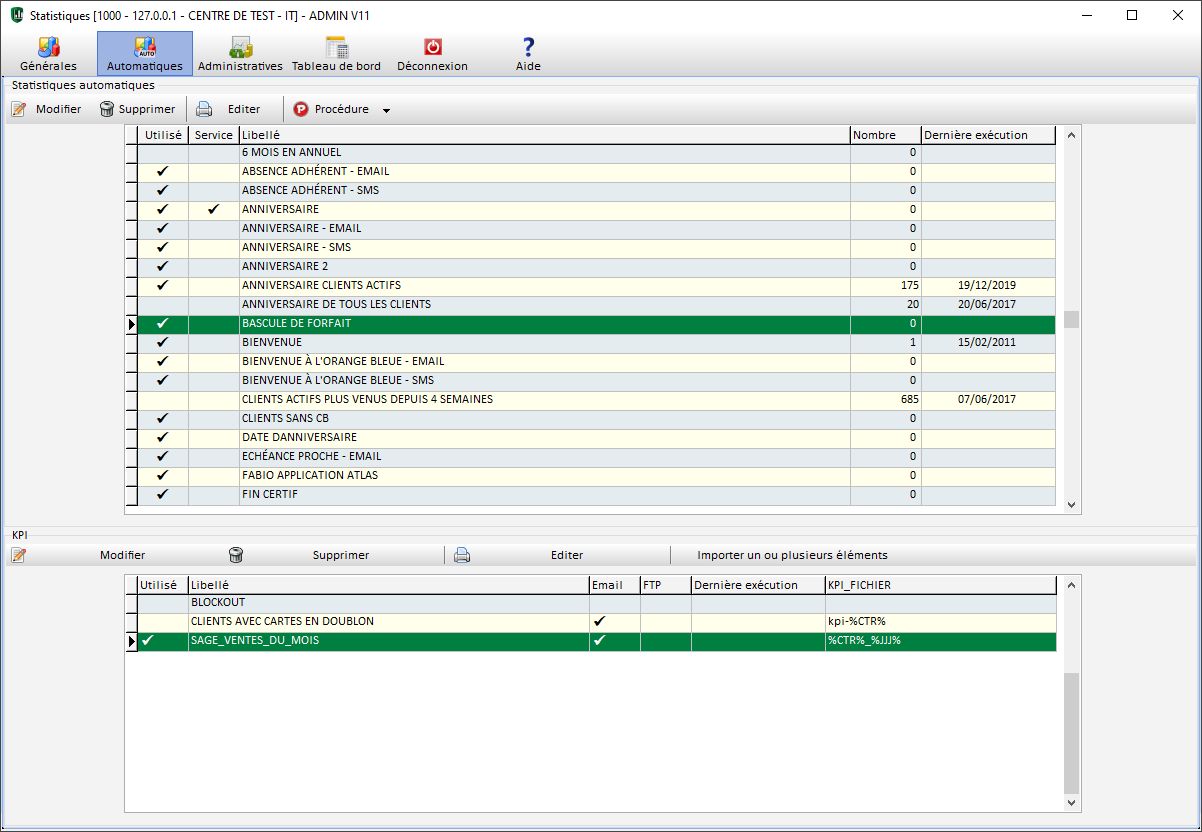Click the Déconnexion power icon
1202x832 pixels.
tap(432, 47)
